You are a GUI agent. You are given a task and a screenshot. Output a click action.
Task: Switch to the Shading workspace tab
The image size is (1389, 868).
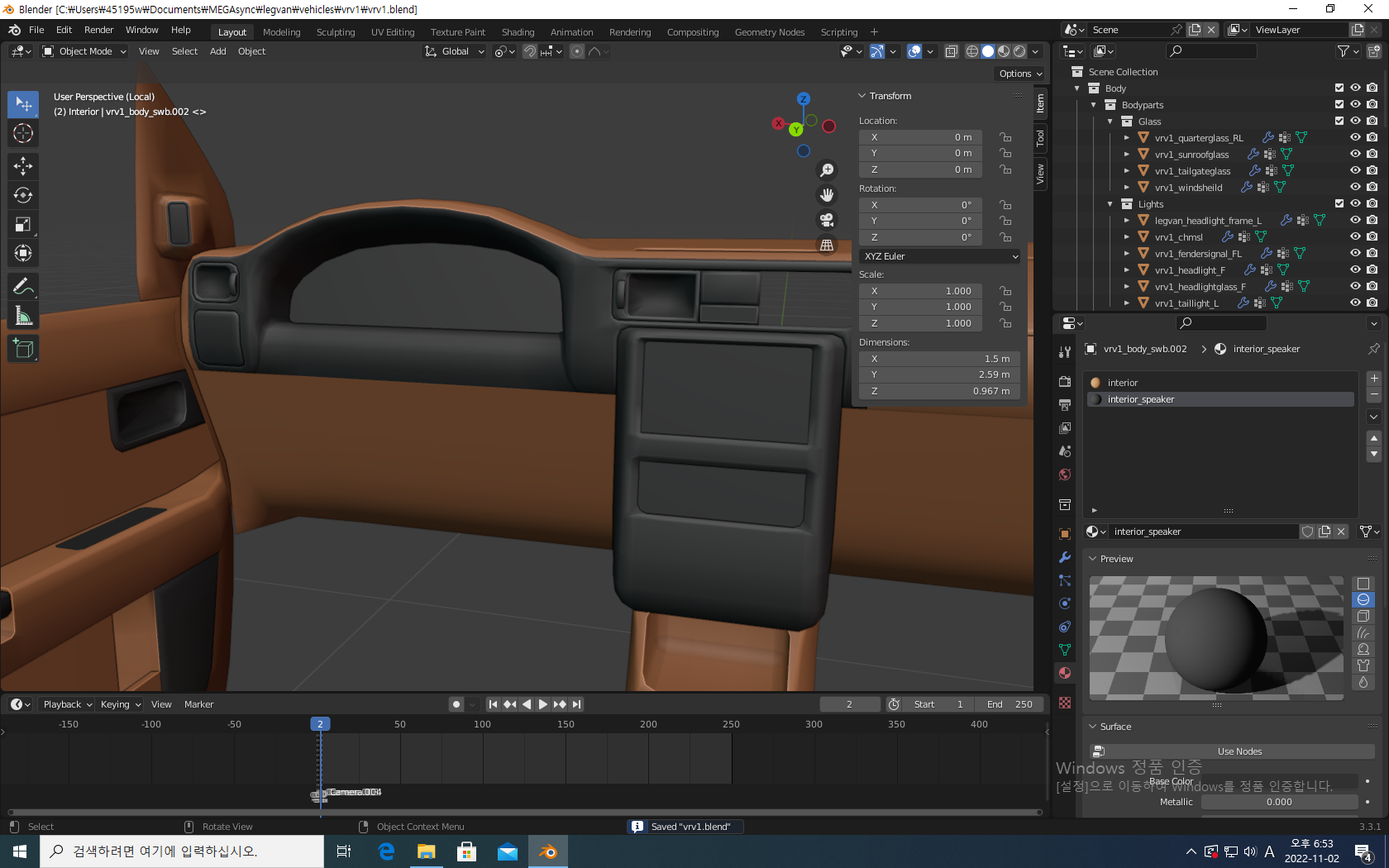point(518,32)
